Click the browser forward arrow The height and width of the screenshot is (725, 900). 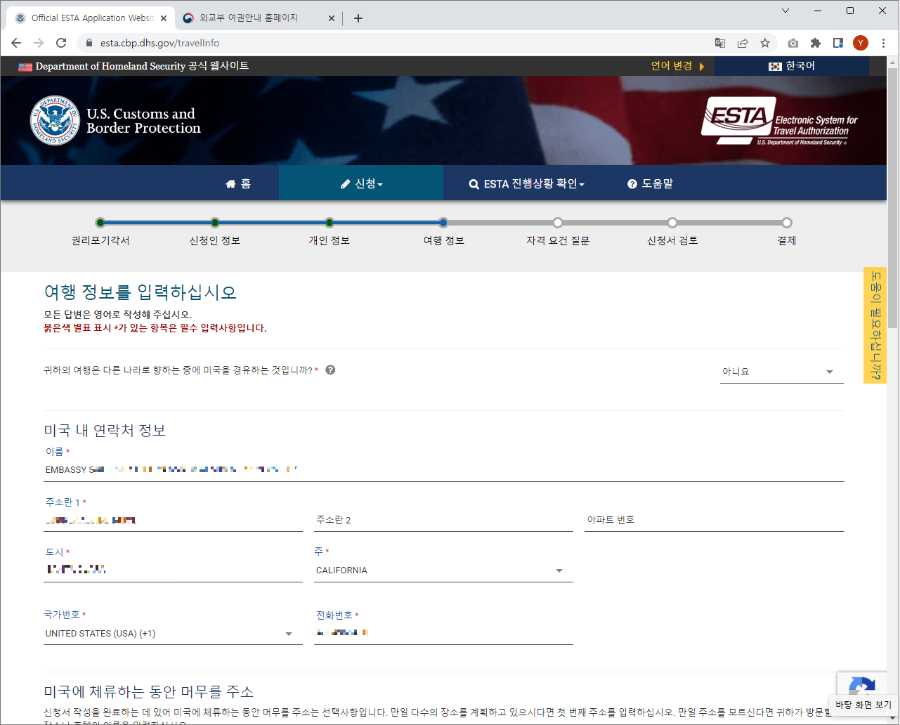click(38, 43)
